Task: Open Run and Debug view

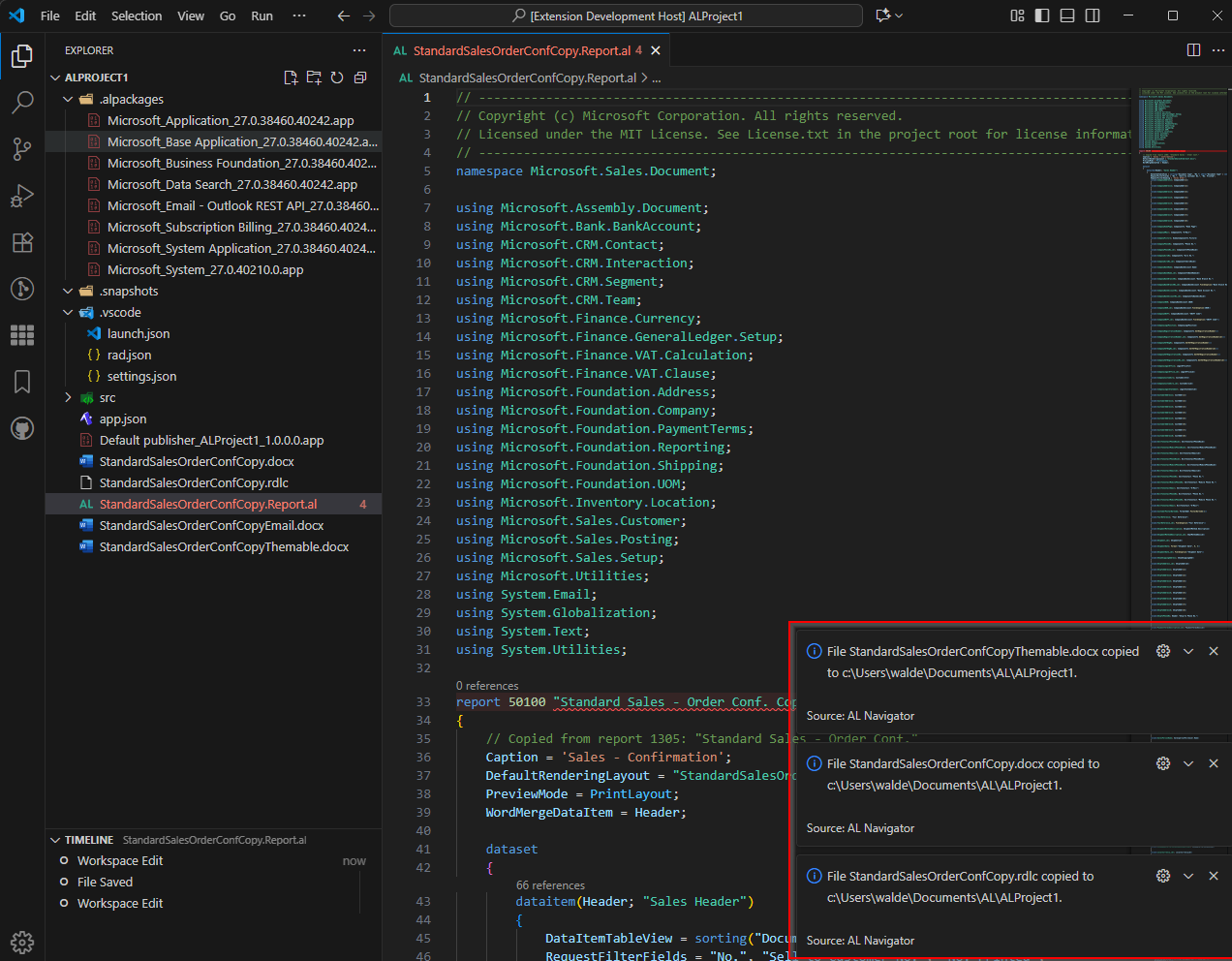Action: pyautogui.click(x=22, y=196)
